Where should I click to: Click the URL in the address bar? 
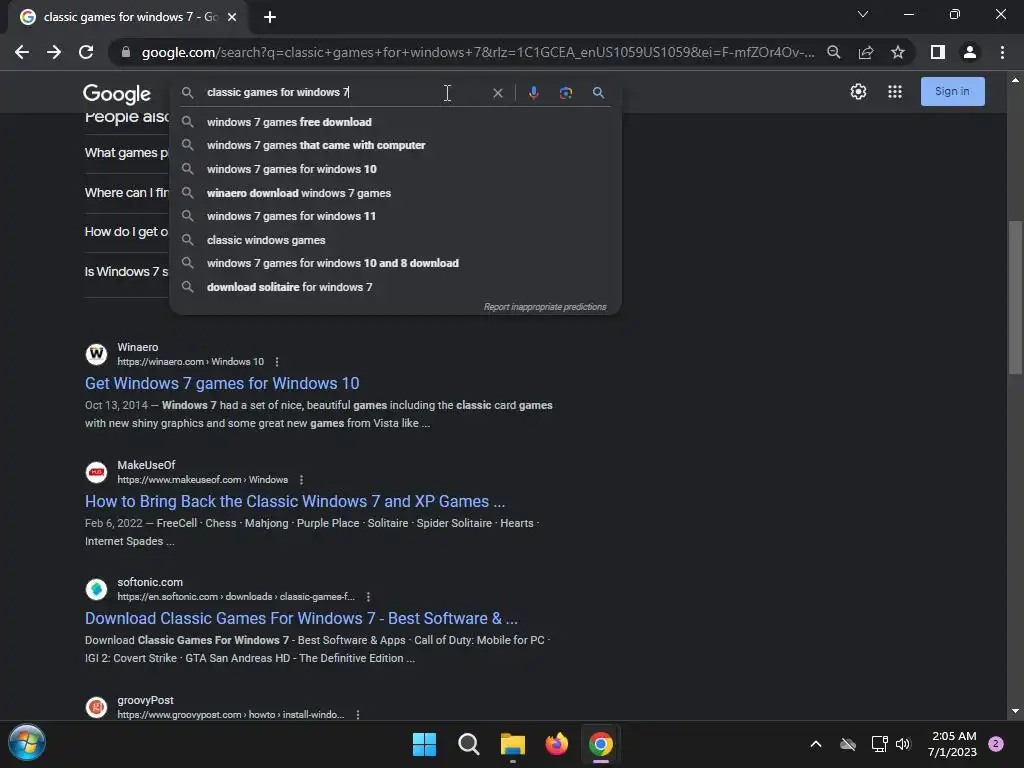point(478,52)
